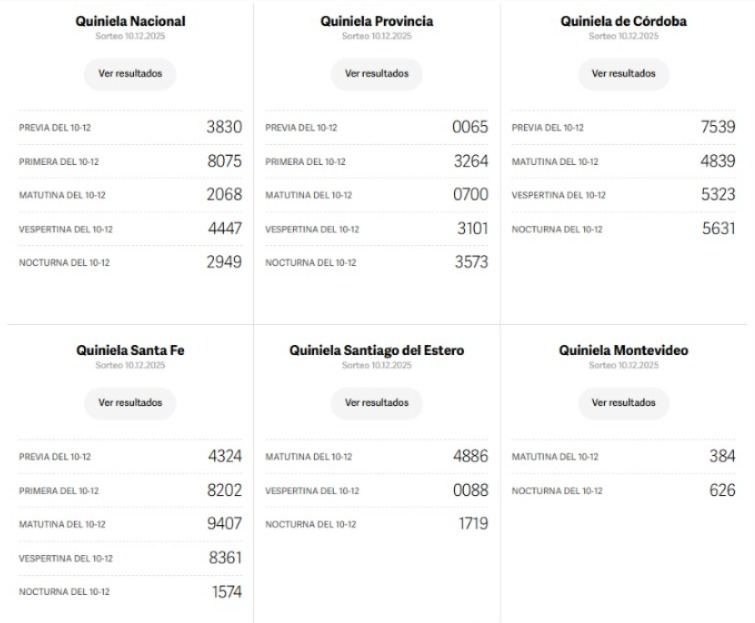
Task: Open Ver resultados for Quiniela Provincia
Action: click(x=376, y=74)
